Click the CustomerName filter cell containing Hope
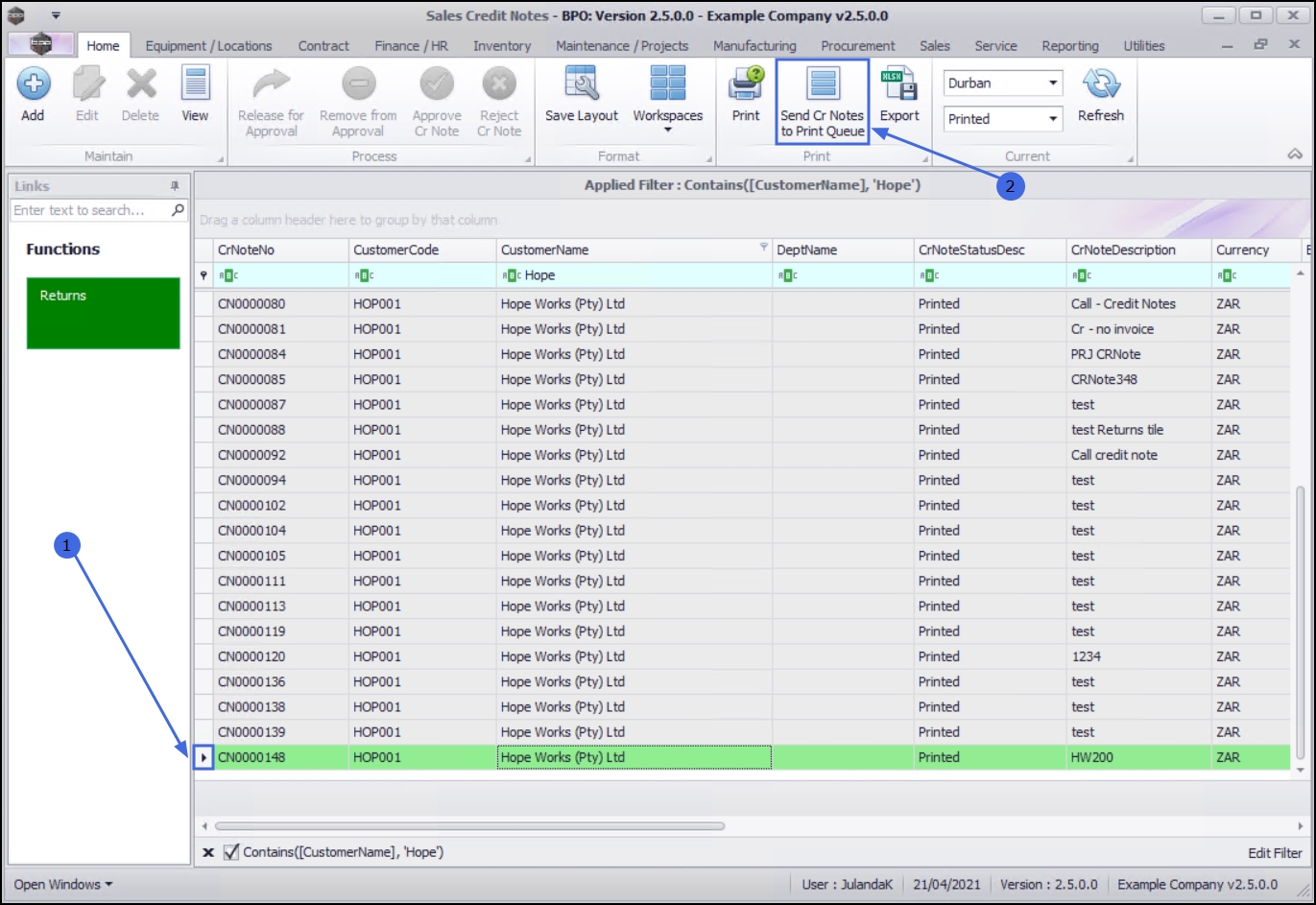 [634, 275]
